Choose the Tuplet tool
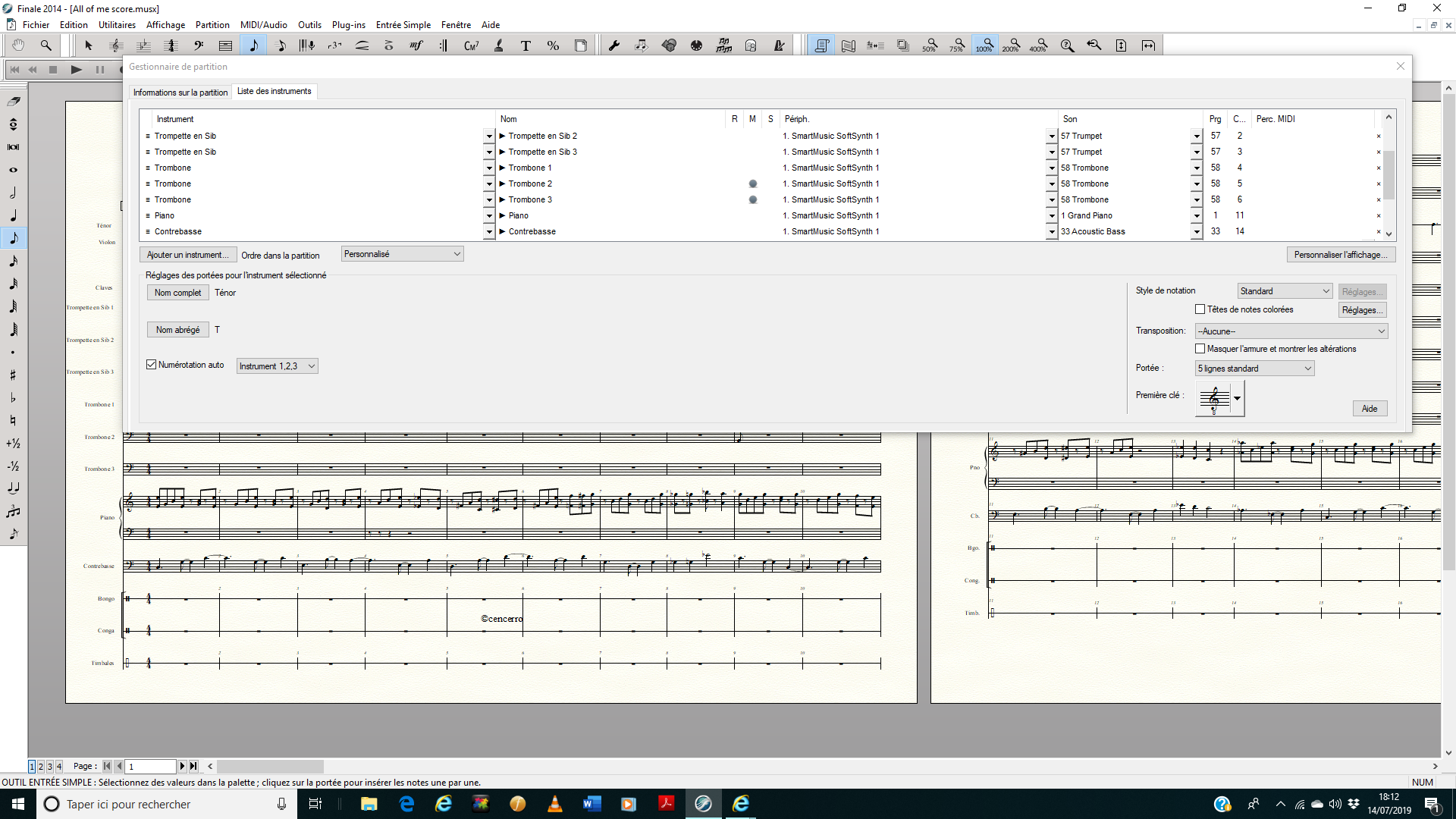The height and width of the screenshot is (819, 1456). pyautogui.click(x=334, y=45)
